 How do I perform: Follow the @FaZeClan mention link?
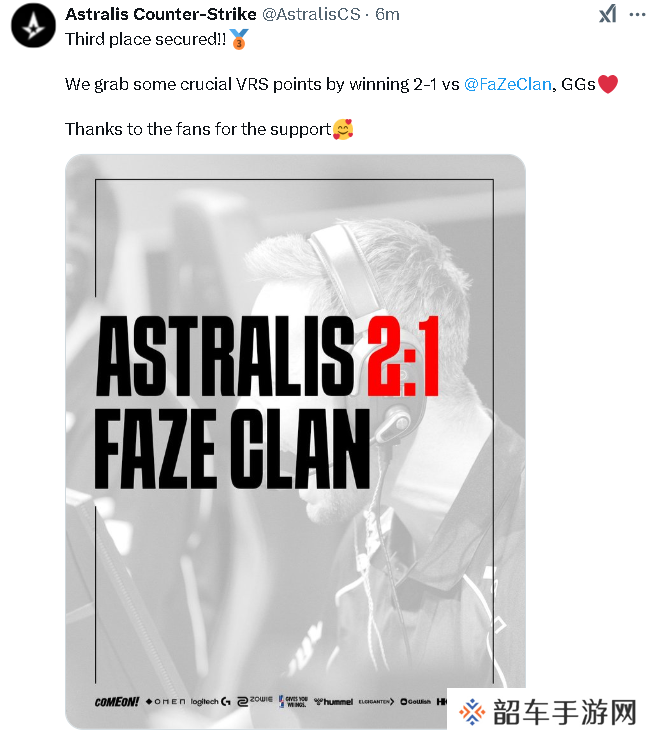pyautogui.click(x=507, y=84)
